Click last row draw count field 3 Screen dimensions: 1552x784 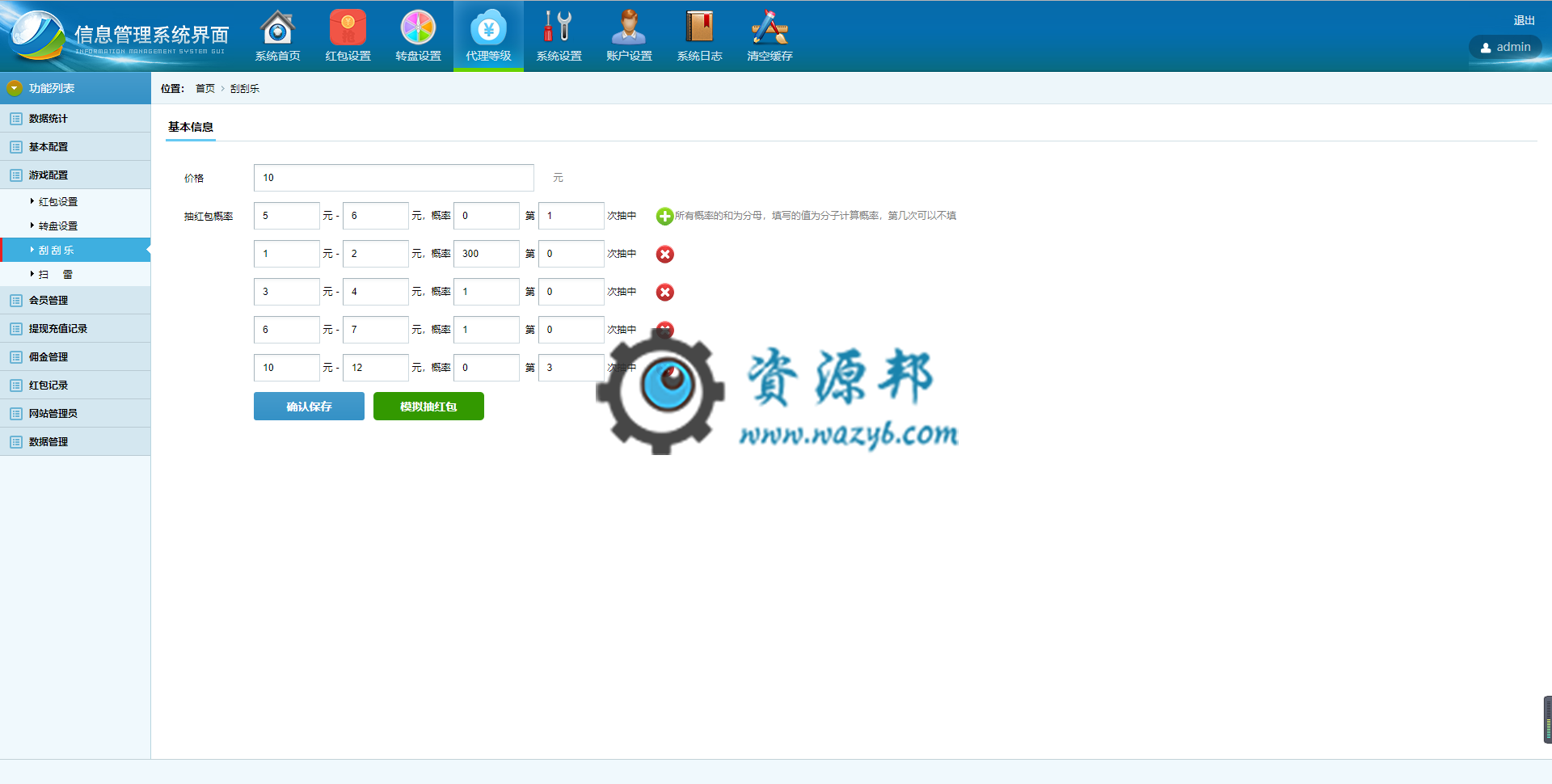tap(571, 368)
